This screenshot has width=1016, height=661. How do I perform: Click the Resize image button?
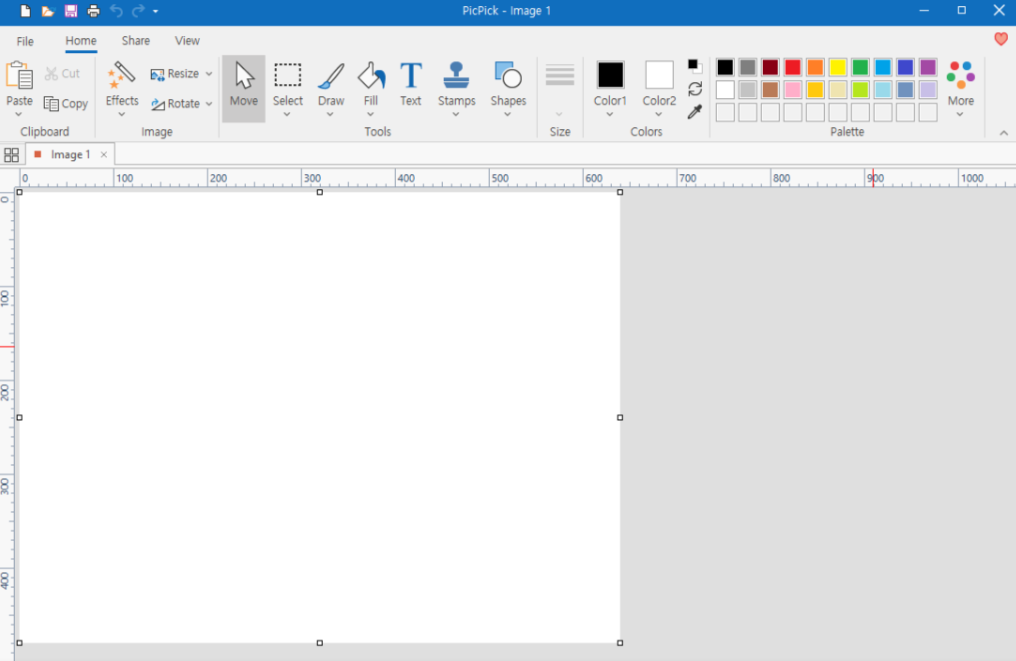[x=175, y=74]
